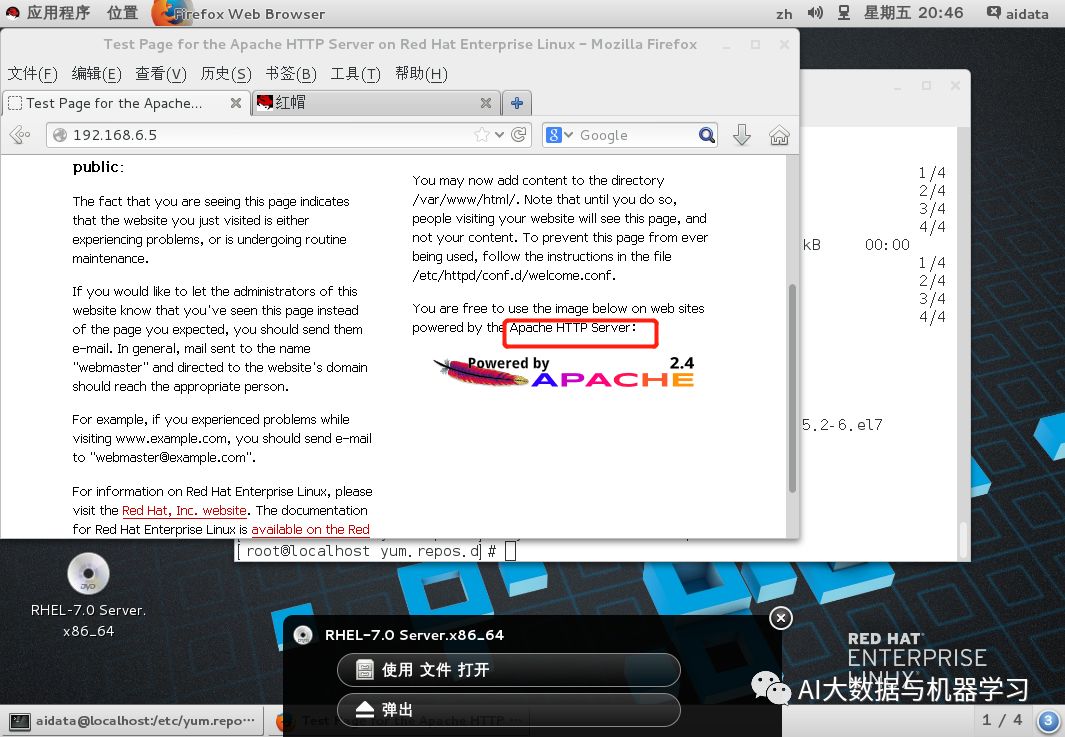The width and height of the screenshot is (1065, 737).
Task: Open the volume speaker icon
Action: tap(815, 13)
